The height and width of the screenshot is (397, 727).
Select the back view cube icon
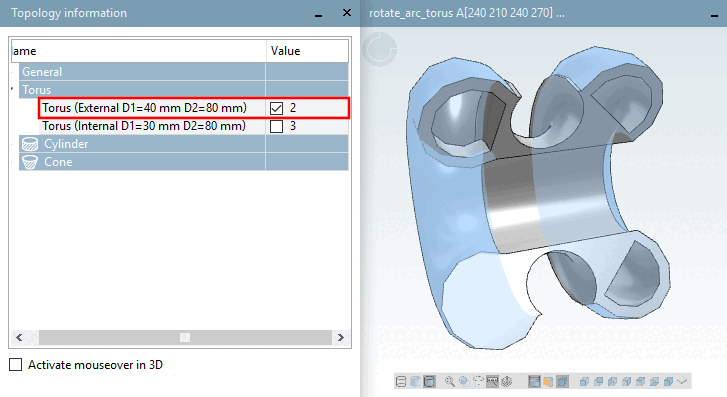[598, 381]
